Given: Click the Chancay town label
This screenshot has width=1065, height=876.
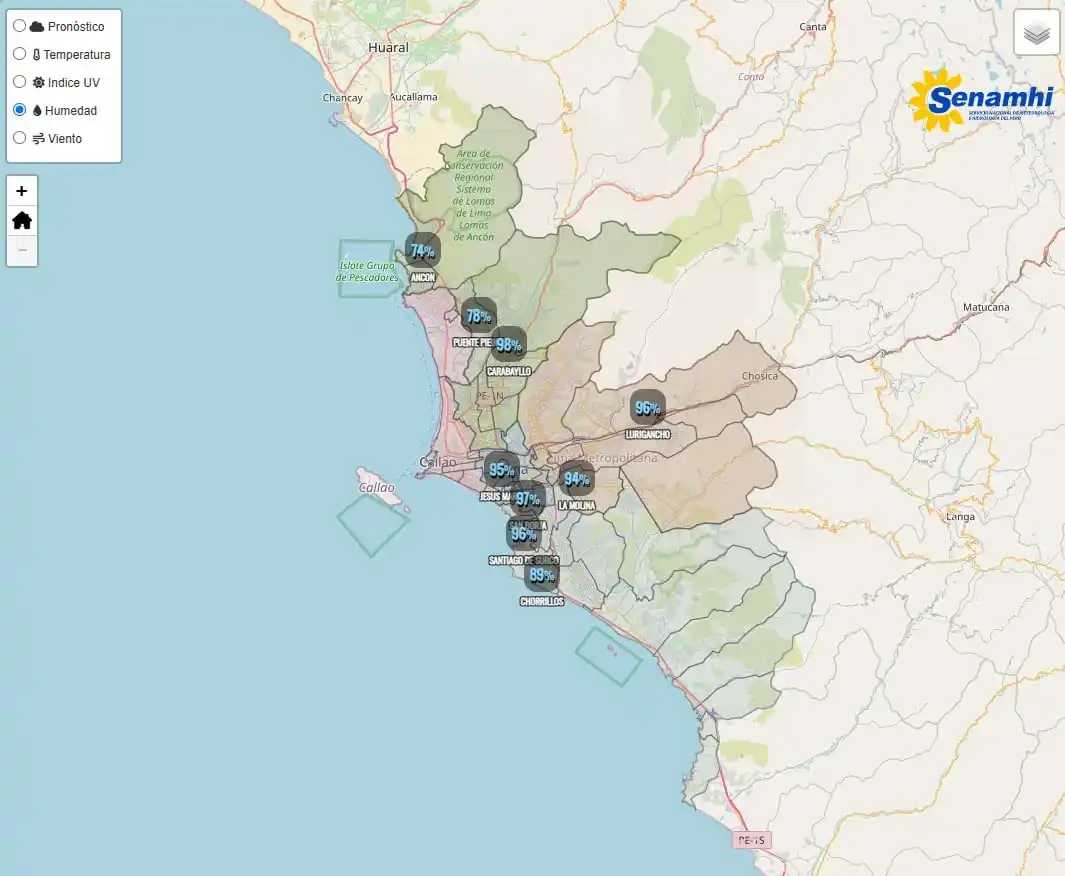Looking at the screenshot, I should tap(342, 98).
